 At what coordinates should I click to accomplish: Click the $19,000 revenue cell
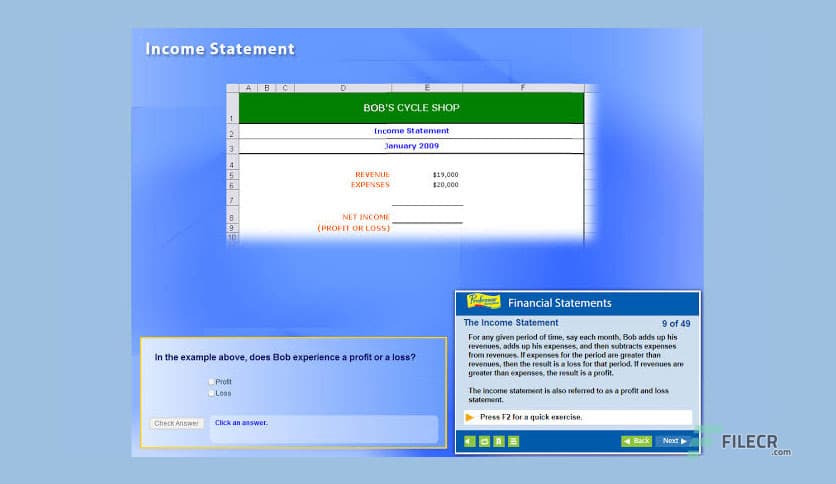[x=427, y=175]
